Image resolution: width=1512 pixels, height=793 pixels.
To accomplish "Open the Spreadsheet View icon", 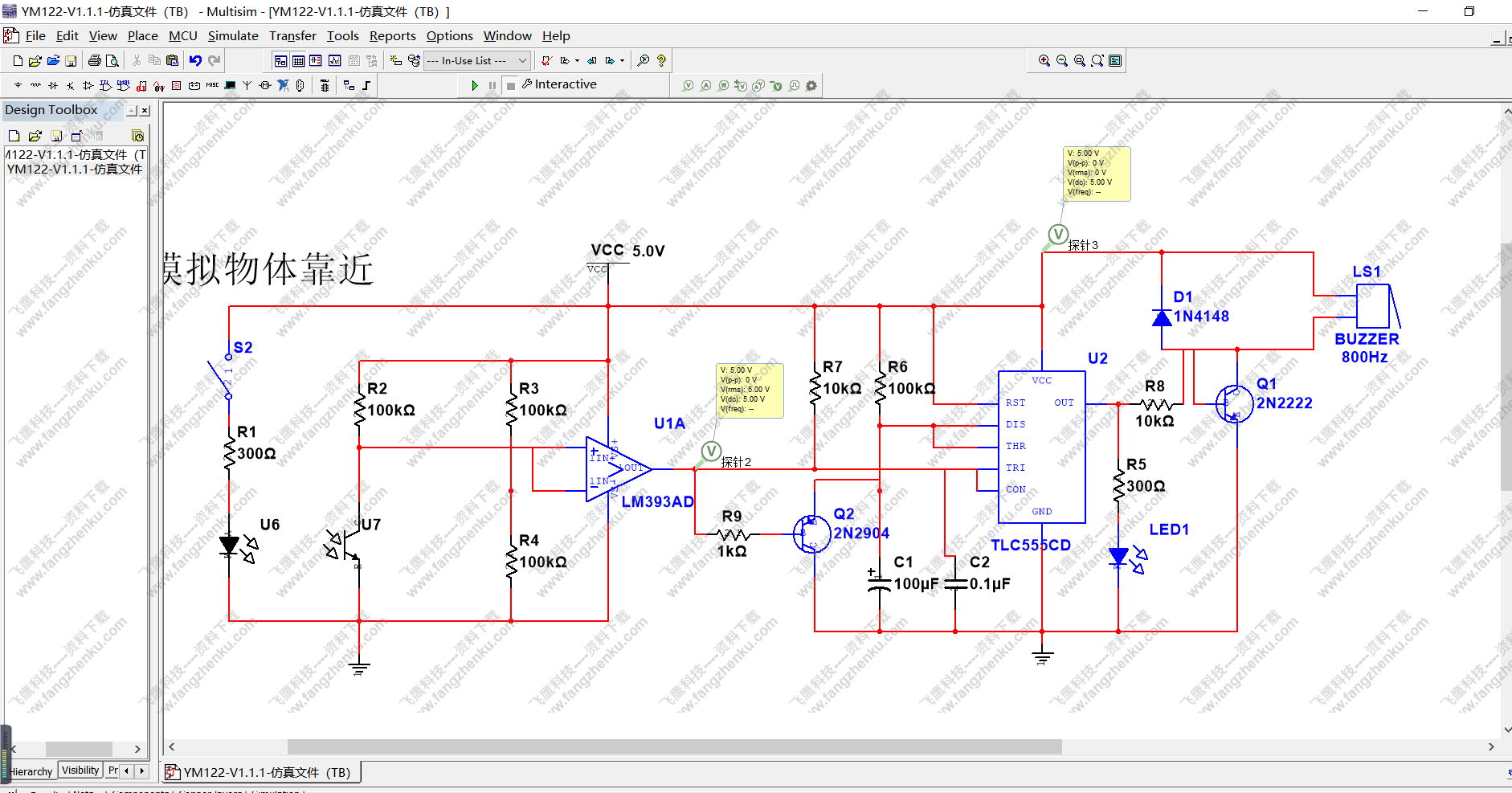I will pyautogui.click(x=298, y=61).
